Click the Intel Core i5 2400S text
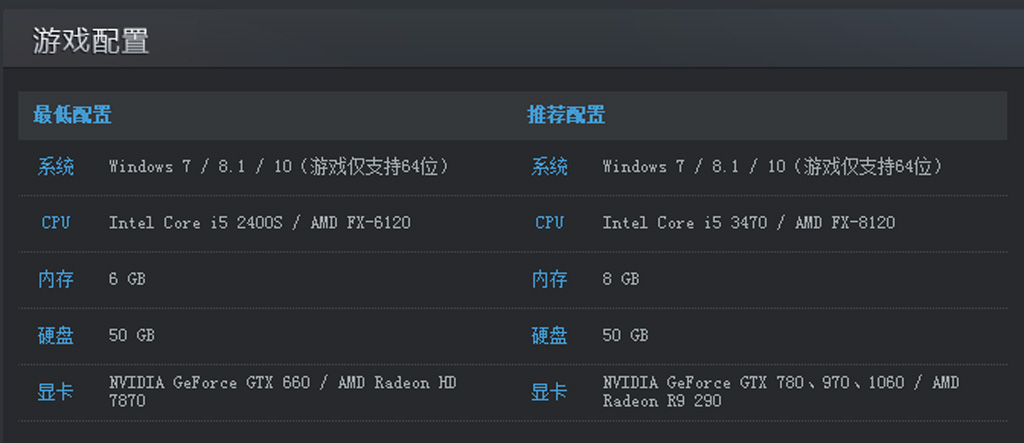Image resolution: width=1024 pixels, height=443 pixels. click(196, 223)
